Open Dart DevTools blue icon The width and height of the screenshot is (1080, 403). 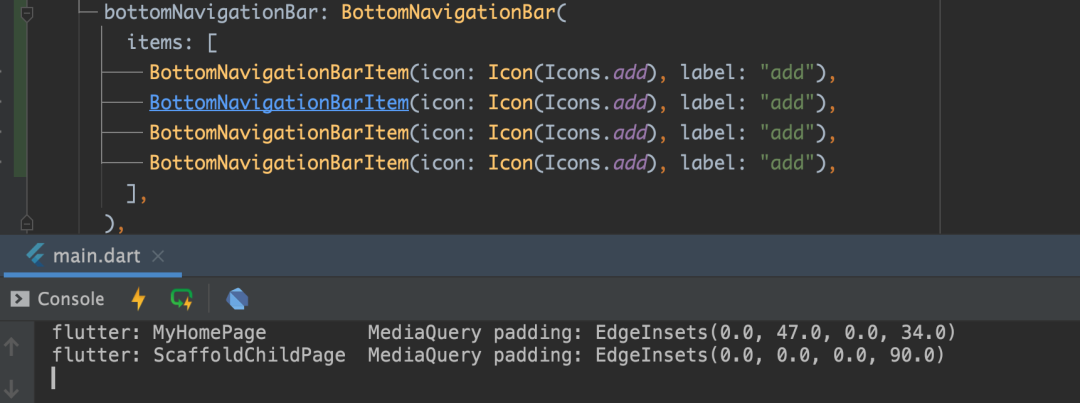(237, 299)
